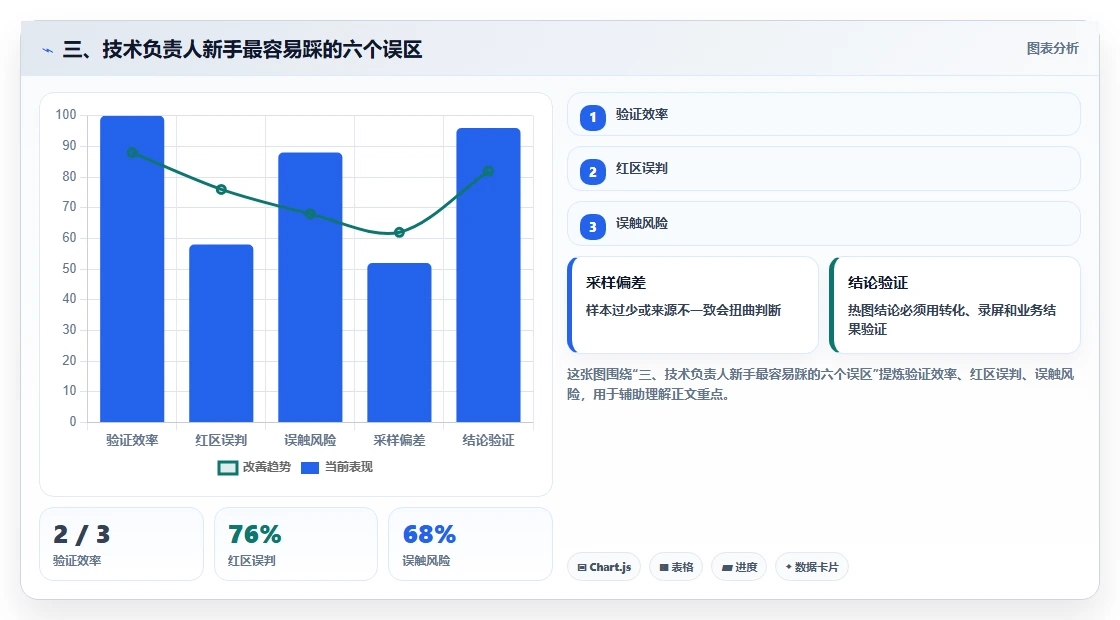
Task: Click the x-axis label 采样偏差
Action: tap(399, 441)
